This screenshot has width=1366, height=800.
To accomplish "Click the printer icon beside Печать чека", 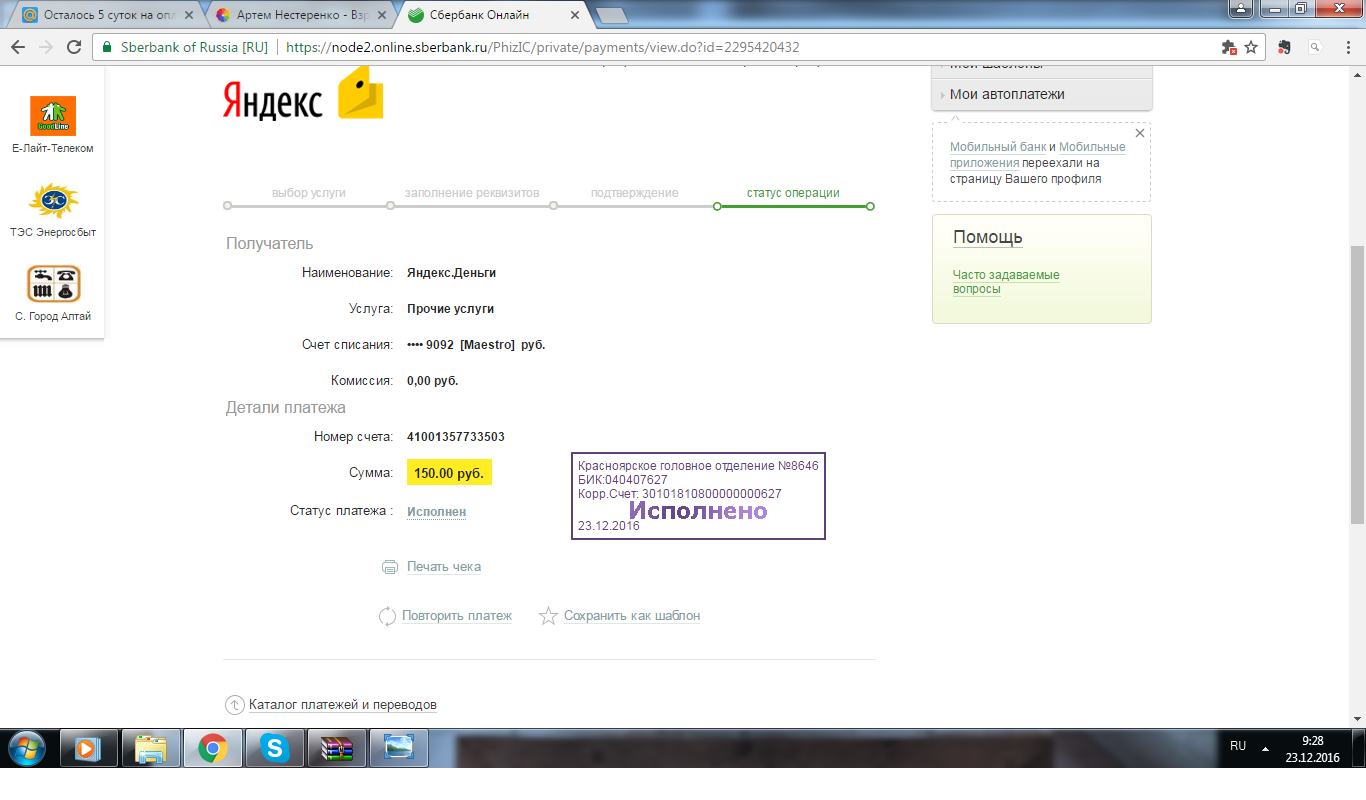I will (390, 566).
